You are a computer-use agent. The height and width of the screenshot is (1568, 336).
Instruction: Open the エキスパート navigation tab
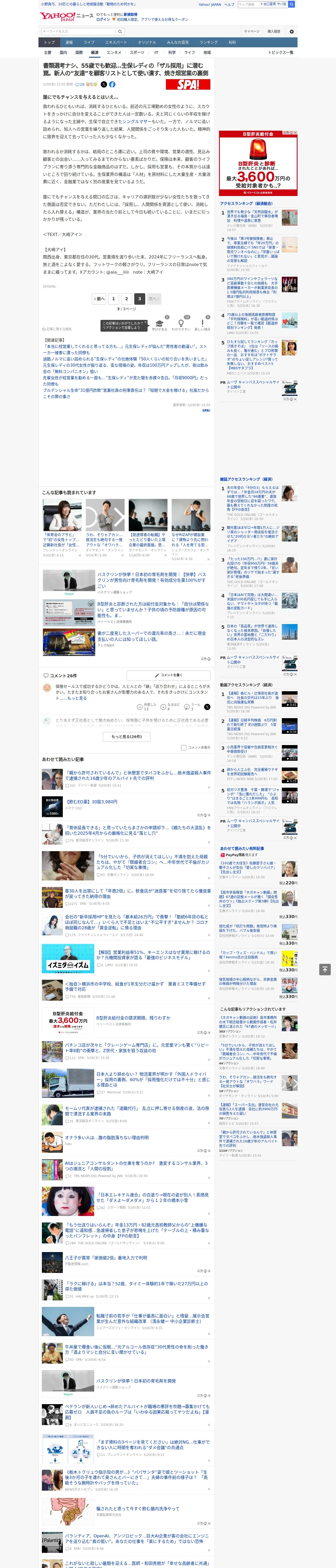tap(116, 43)
